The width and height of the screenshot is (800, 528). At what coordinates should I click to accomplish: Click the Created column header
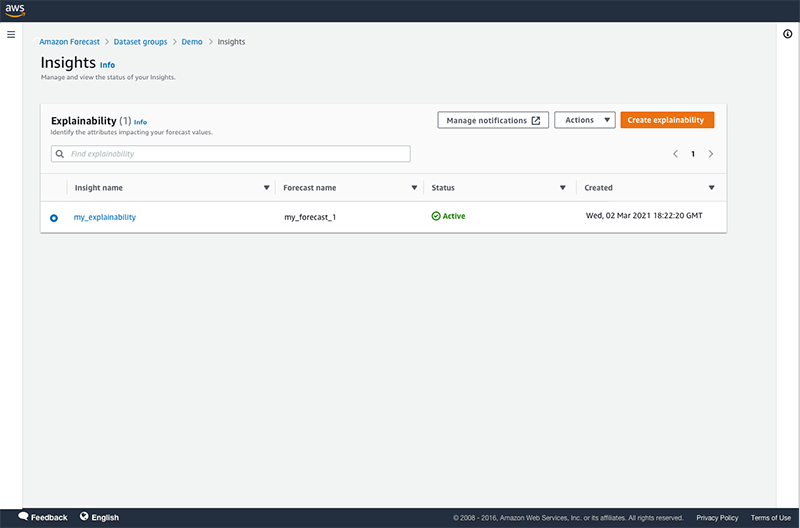pyautogui.click(x=598, y=188)
